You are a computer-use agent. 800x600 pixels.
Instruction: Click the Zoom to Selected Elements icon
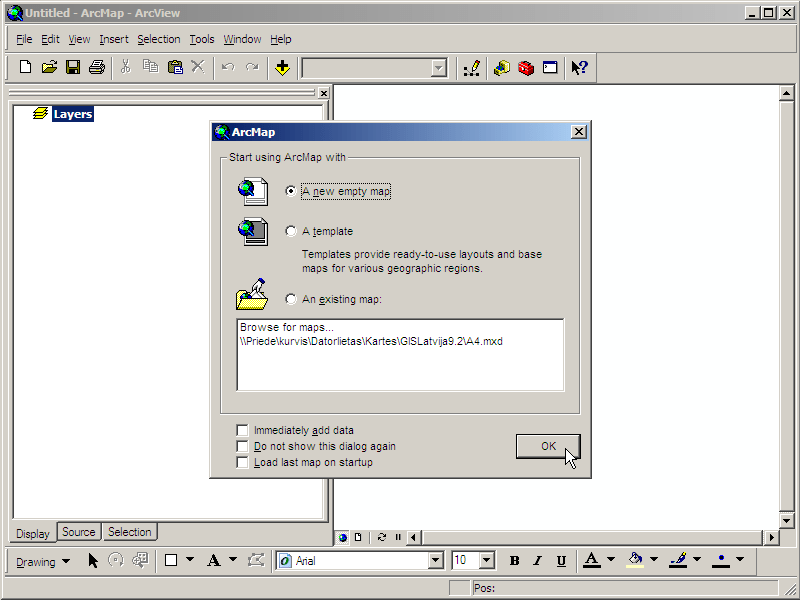click(140, 560)
